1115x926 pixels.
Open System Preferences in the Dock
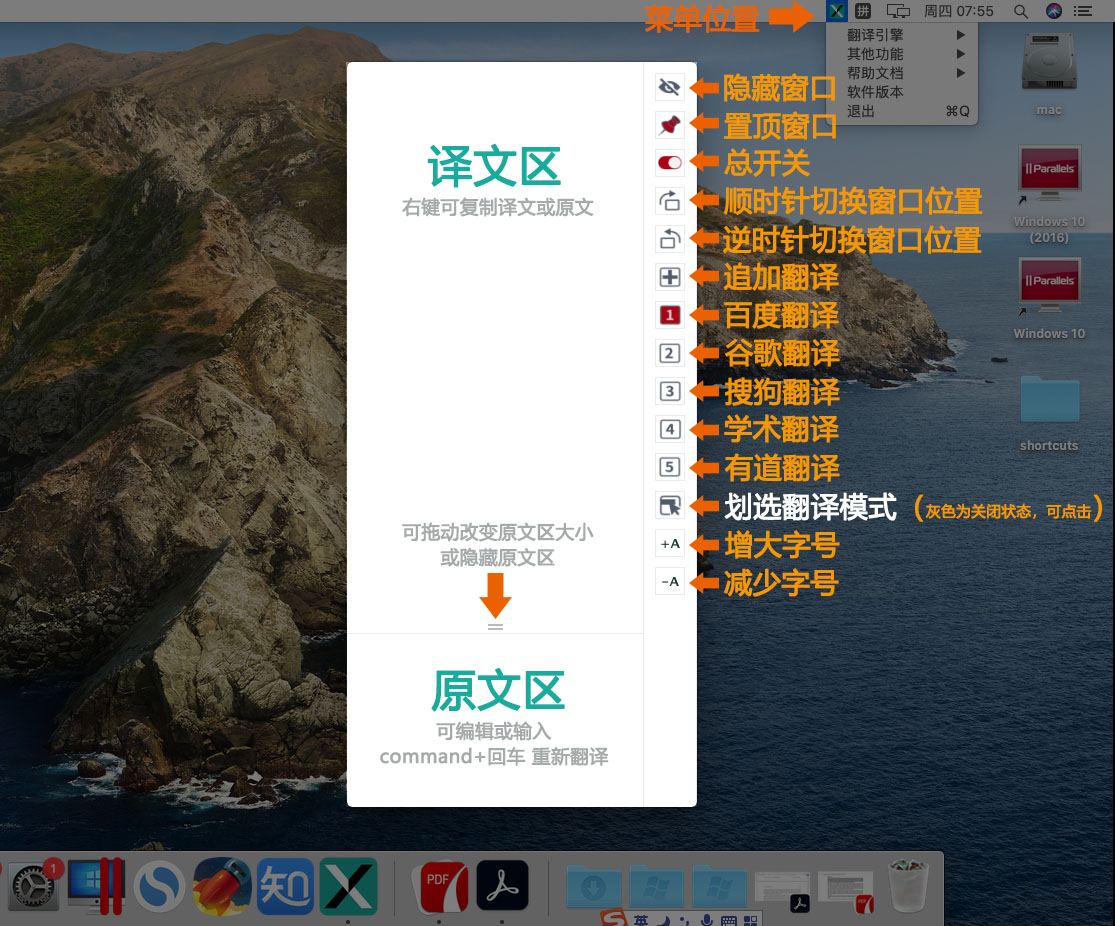[x=33, y=886]
